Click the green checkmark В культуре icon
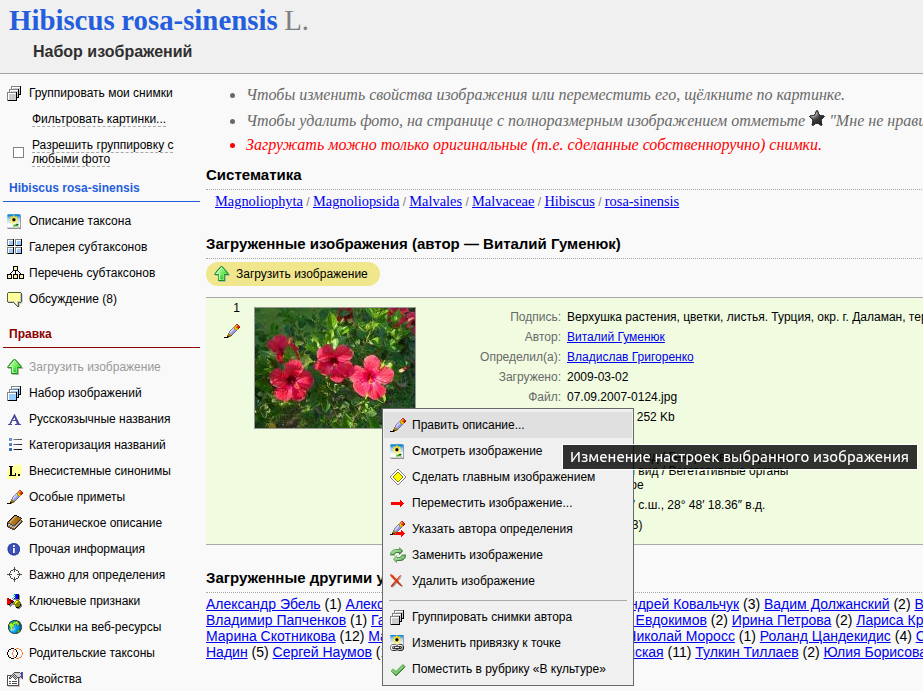The width and height of the screenshot is (923, 691). tap(397, 669)
